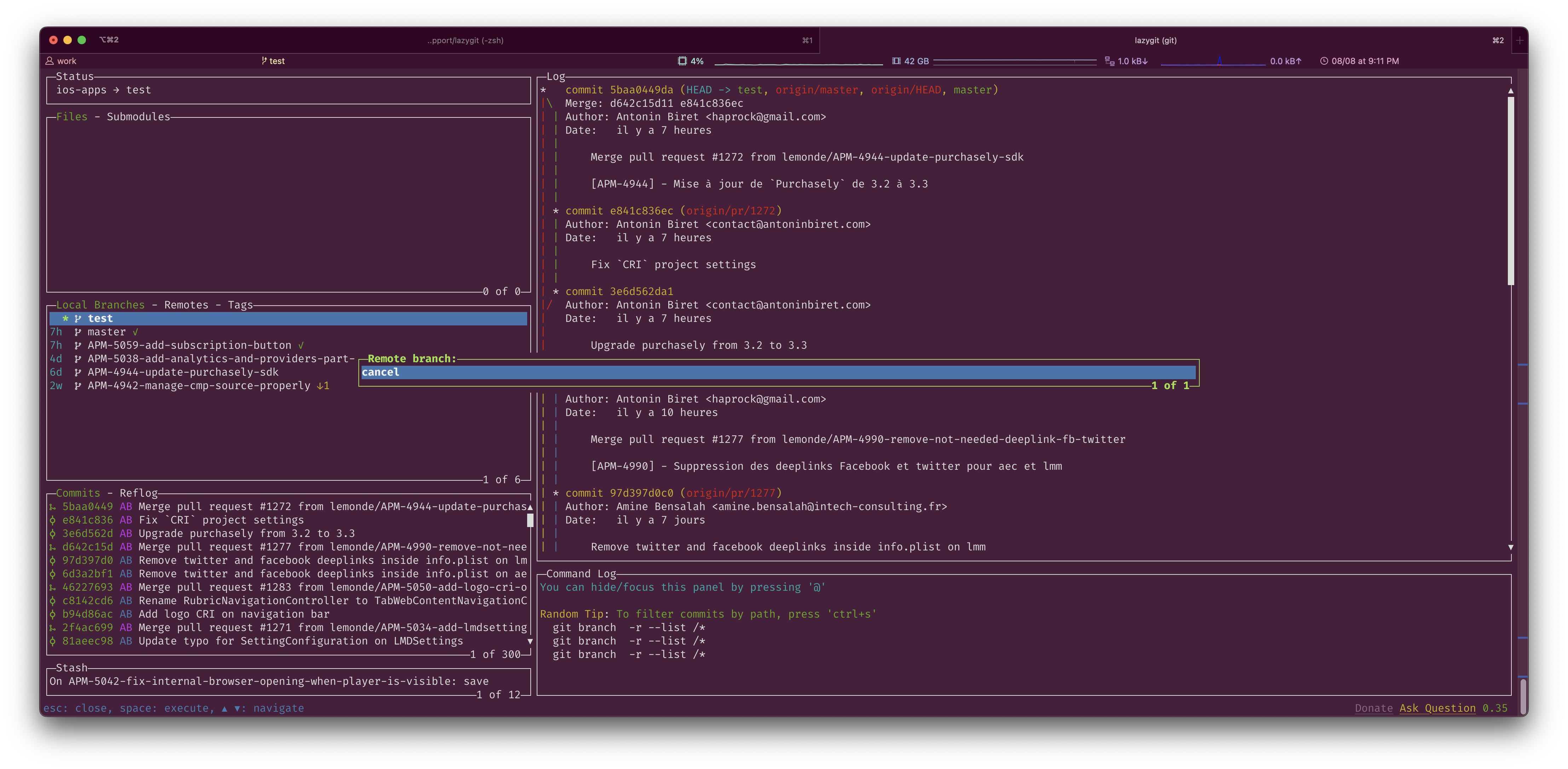This screenshot has width=1568, height=769.
Task: Click the clock icon beside the date
Action: click(x=1324, y=61)
